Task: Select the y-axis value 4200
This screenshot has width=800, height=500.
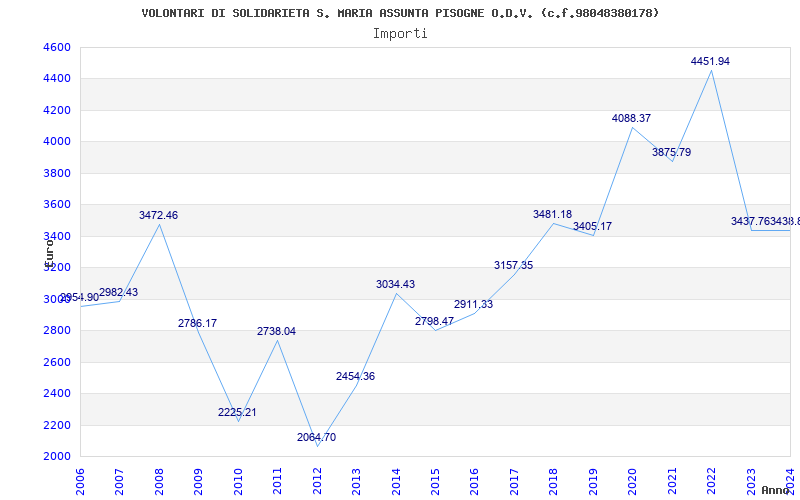Action: [x=57, y=110]
